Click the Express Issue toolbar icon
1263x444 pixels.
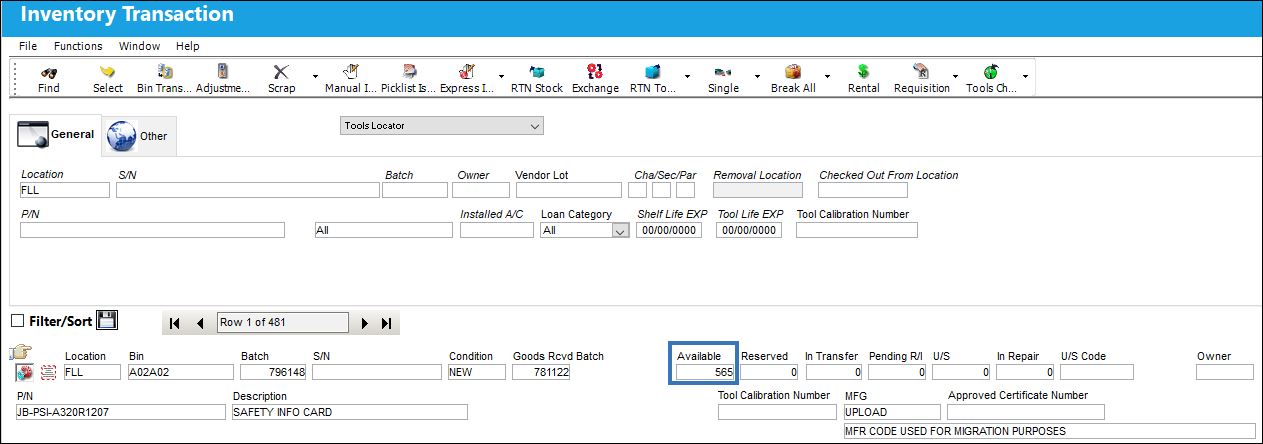467,72
